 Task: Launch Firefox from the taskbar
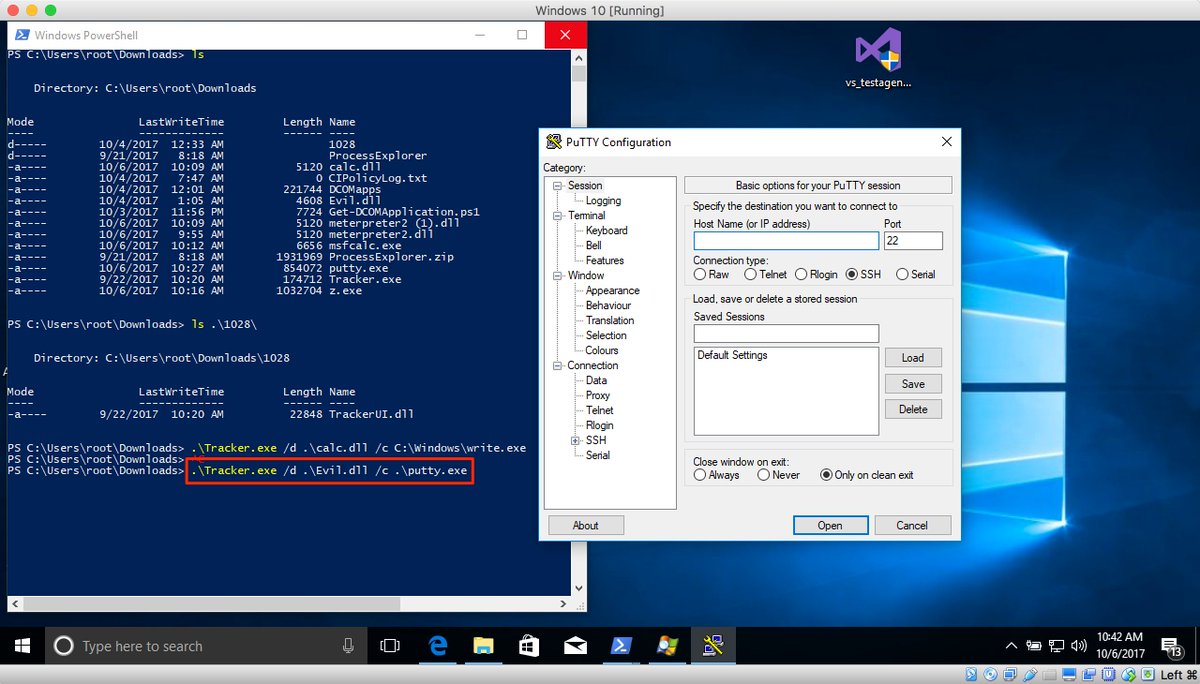[x=667, y=646]
